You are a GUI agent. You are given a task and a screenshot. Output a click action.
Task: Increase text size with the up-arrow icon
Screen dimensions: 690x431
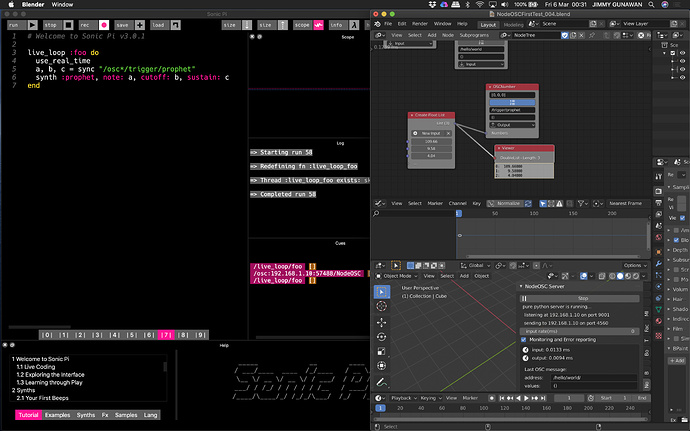point(283,25)
